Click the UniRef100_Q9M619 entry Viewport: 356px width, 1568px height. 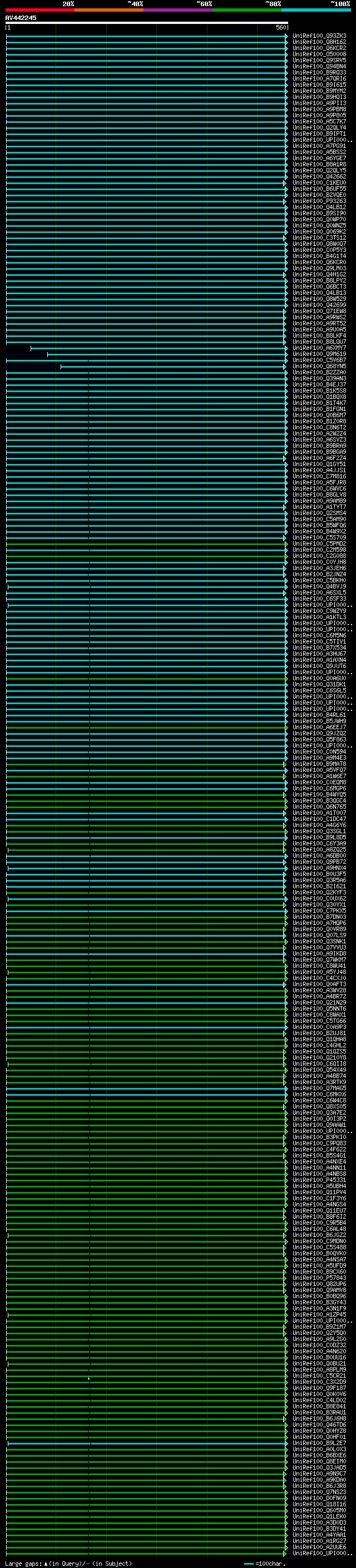pyautogui.click(x=319, y=354)
